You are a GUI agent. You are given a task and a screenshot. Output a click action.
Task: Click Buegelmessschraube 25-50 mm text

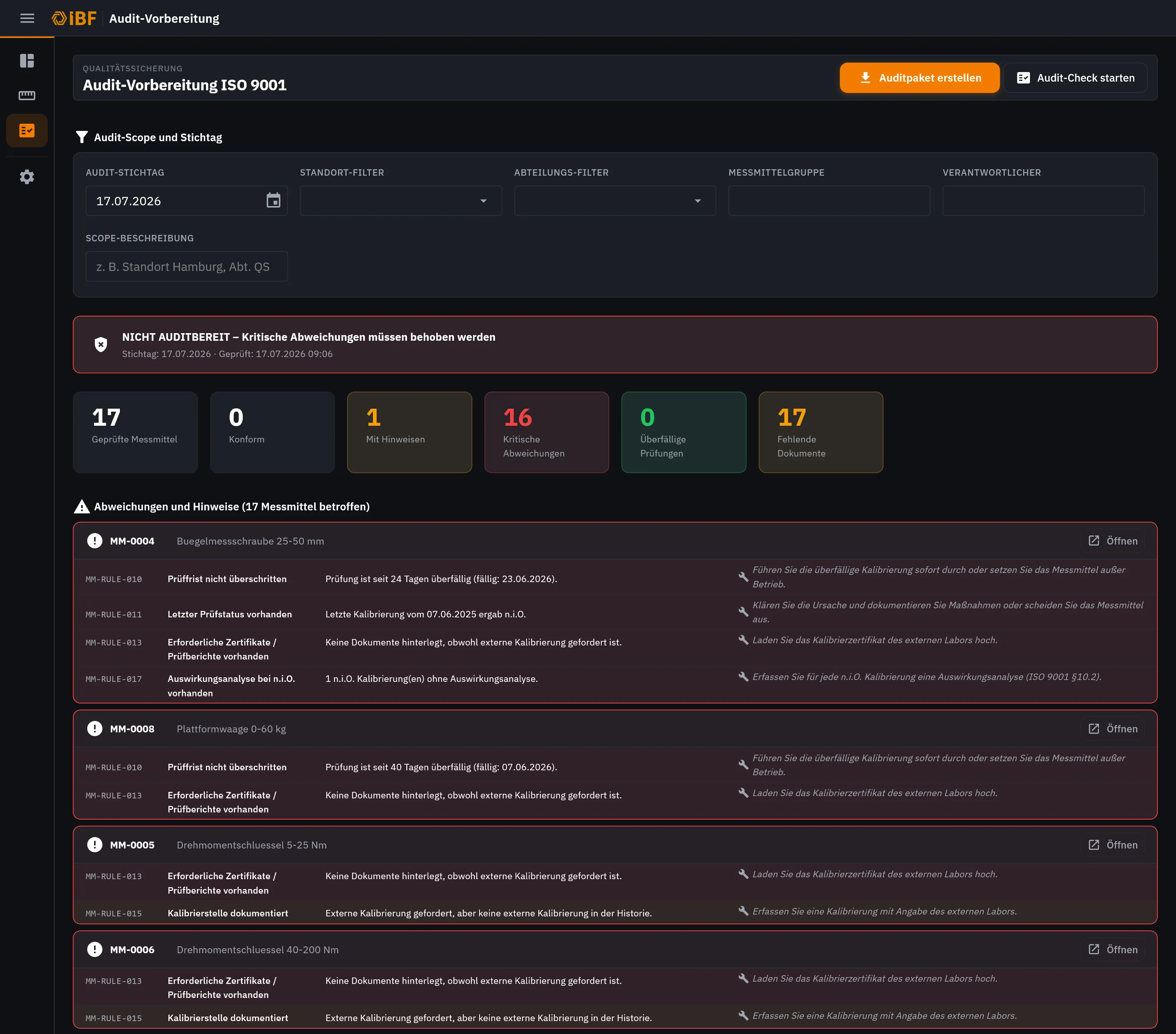click(250, 541)
